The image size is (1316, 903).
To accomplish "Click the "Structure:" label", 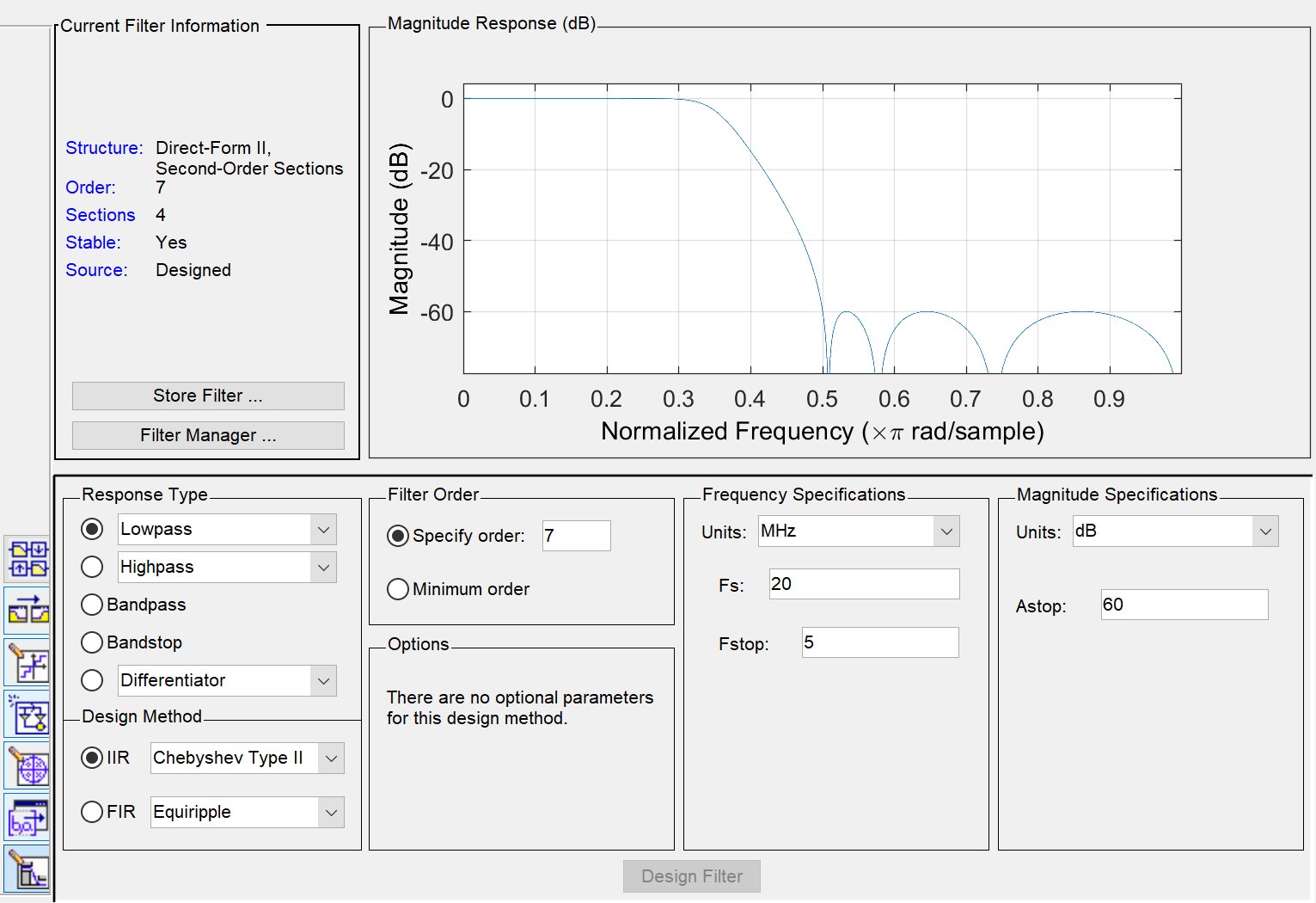I will (x=104, y=148).
